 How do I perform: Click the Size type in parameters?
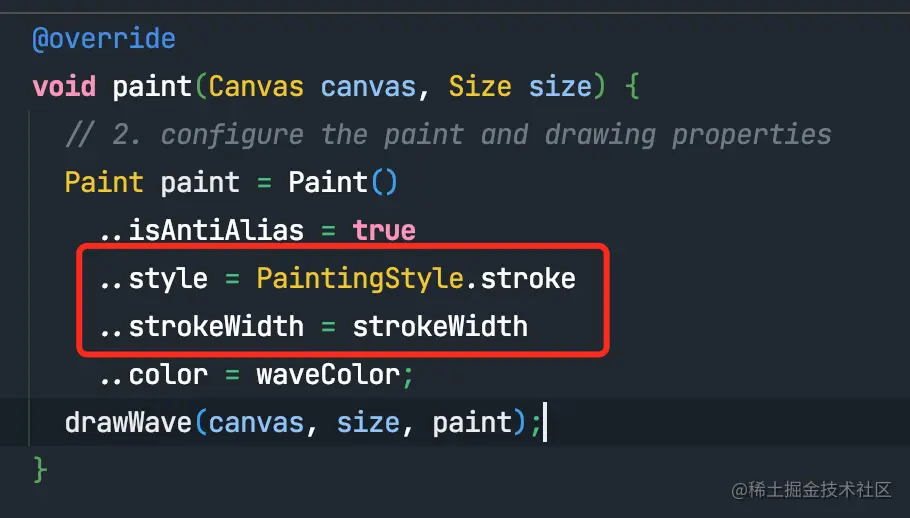[480, 86]
